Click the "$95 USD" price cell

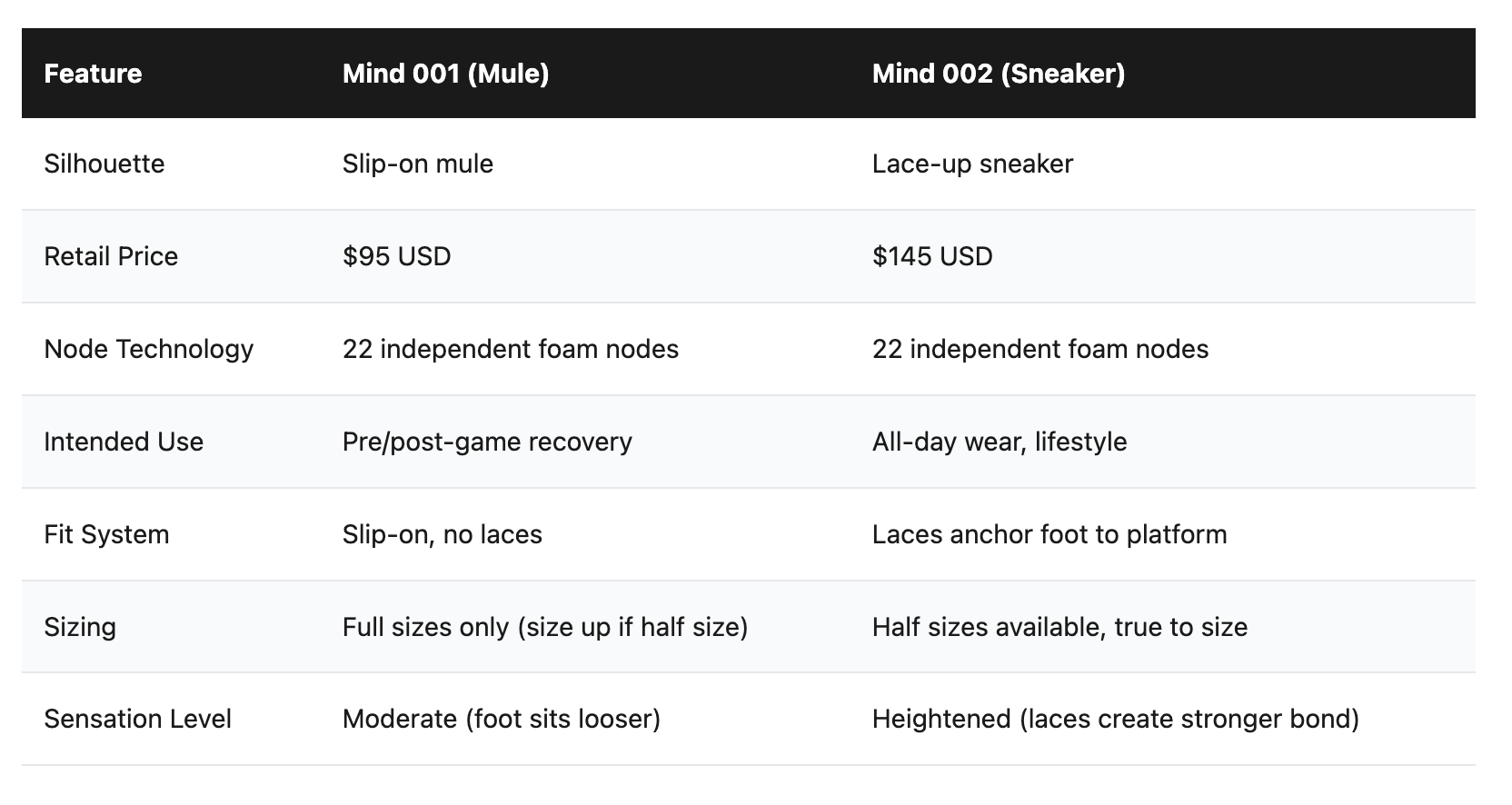396,256
